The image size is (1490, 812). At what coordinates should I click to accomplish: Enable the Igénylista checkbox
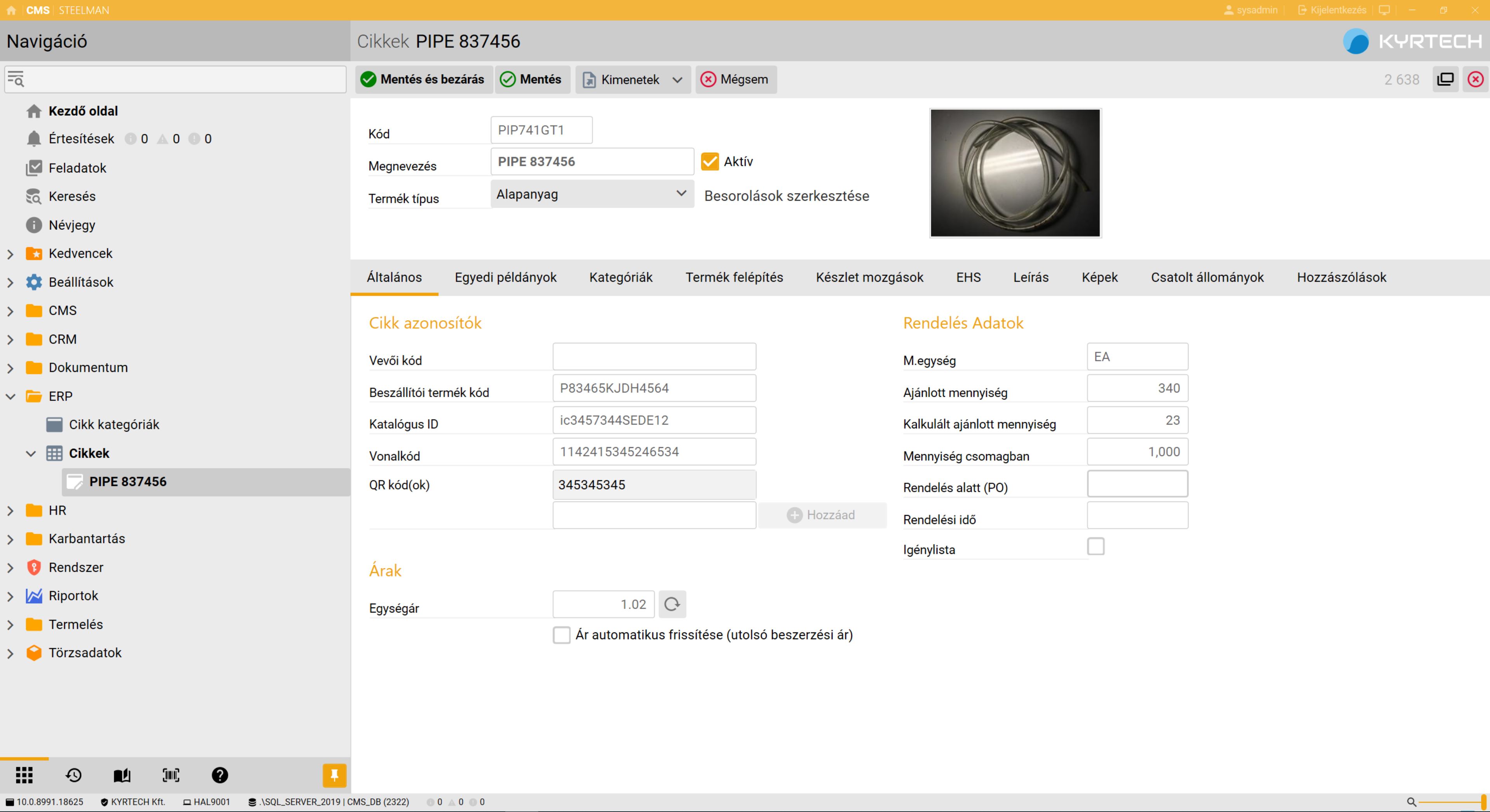pyautogui.click(x=1095, y=547)
